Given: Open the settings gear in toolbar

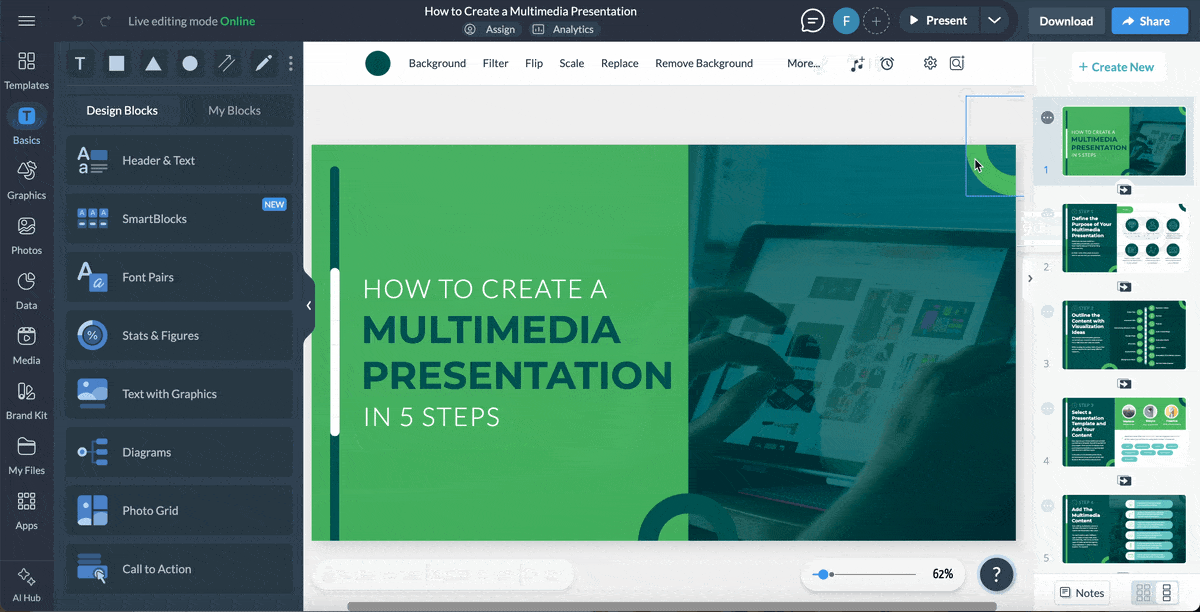Looking at the screenshot, I should [930, 63].
